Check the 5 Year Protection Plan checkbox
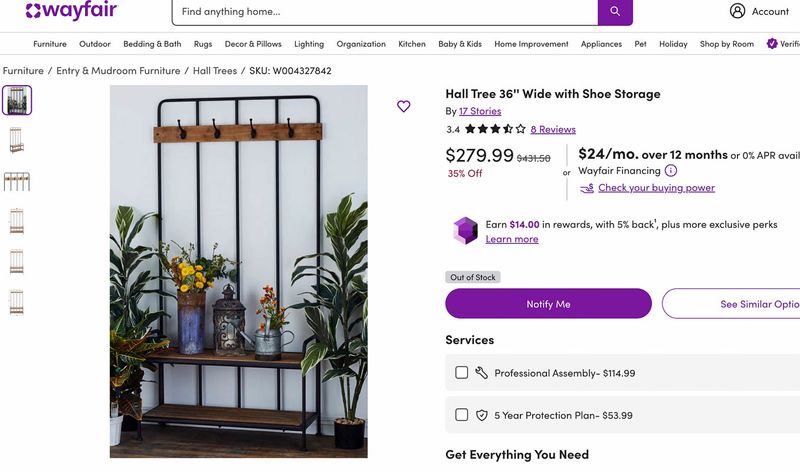The height and width of the screenshot is (472, 800). coord(461,414)
